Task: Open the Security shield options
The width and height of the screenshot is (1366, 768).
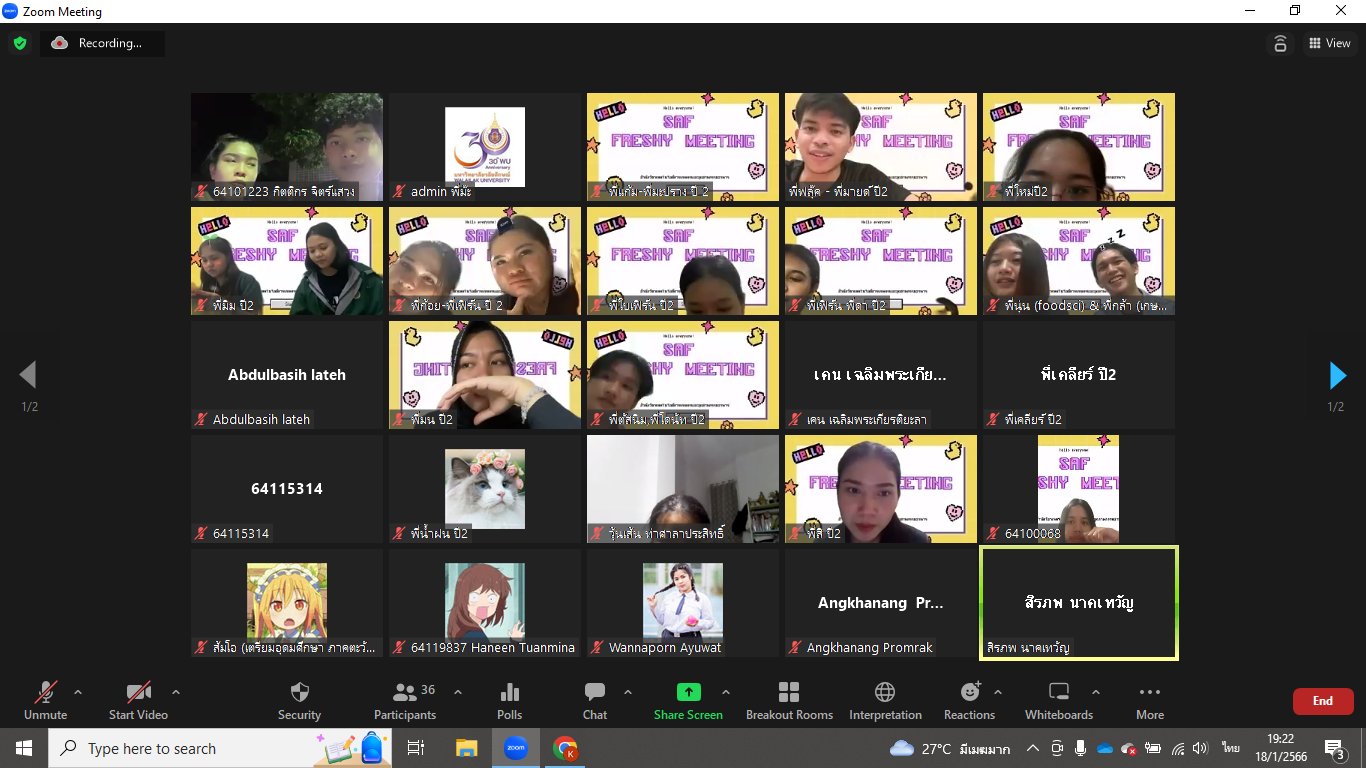Action: point(299,700)
